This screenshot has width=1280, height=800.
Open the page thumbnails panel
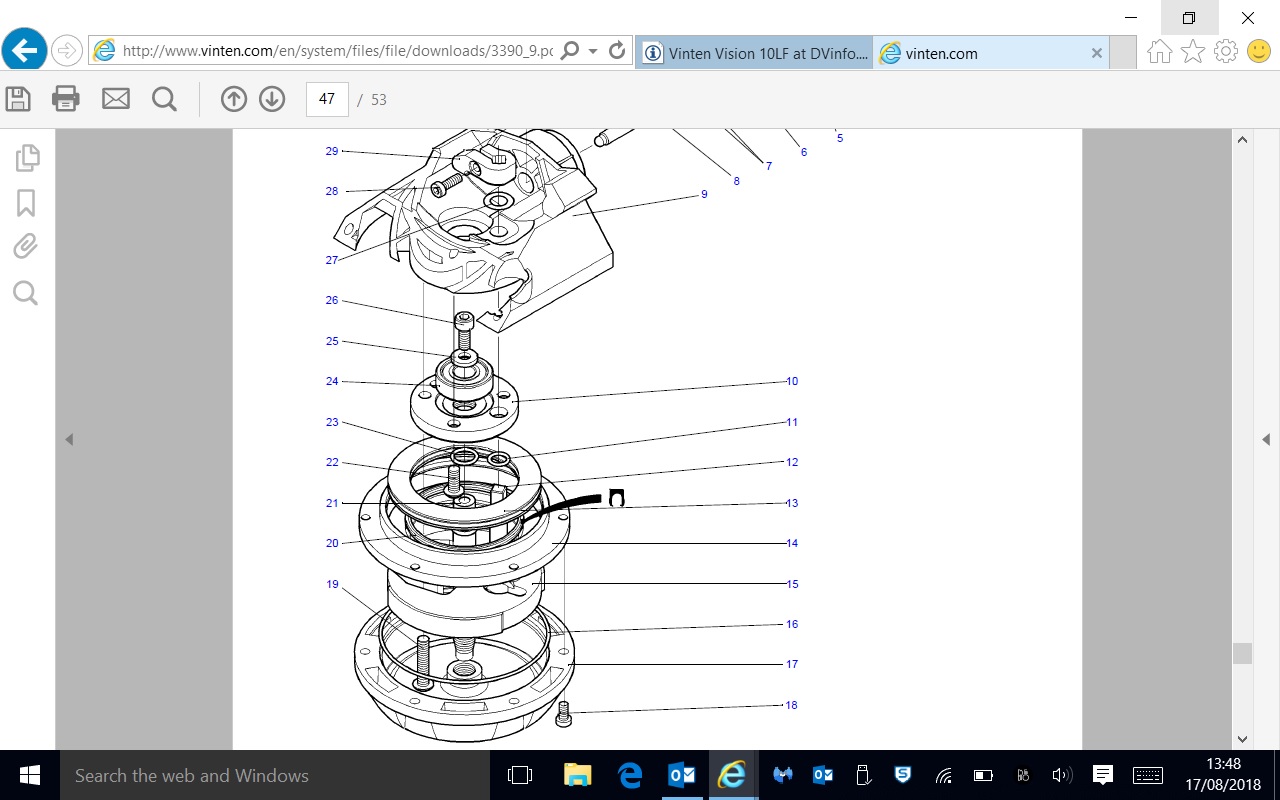coord(27,157)
